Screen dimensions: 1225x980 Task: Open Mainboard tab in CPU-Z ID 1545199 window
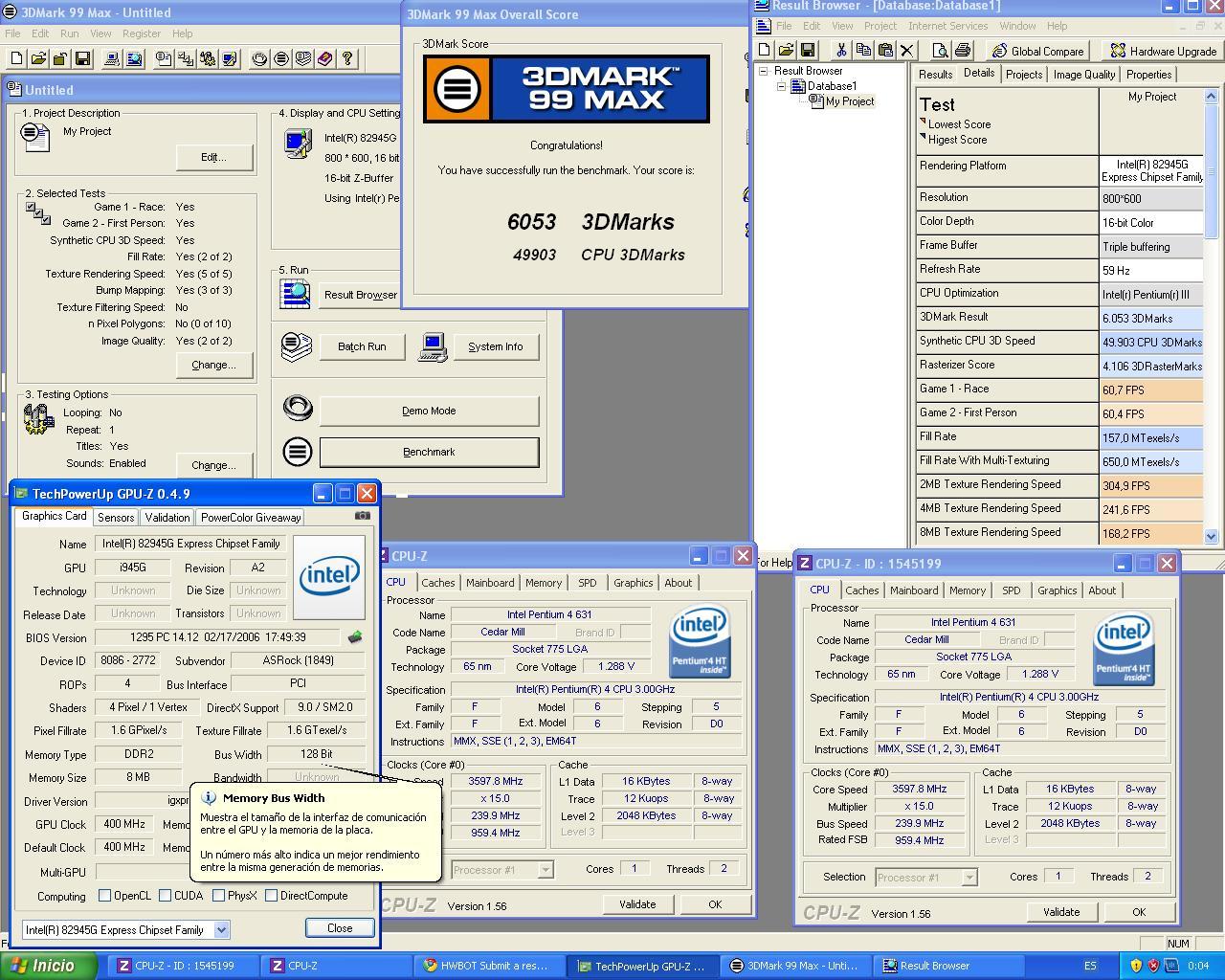(914, 590)
